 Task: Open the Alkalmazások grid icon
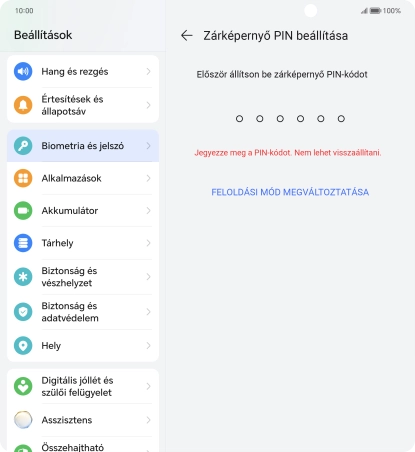(23, 178)
